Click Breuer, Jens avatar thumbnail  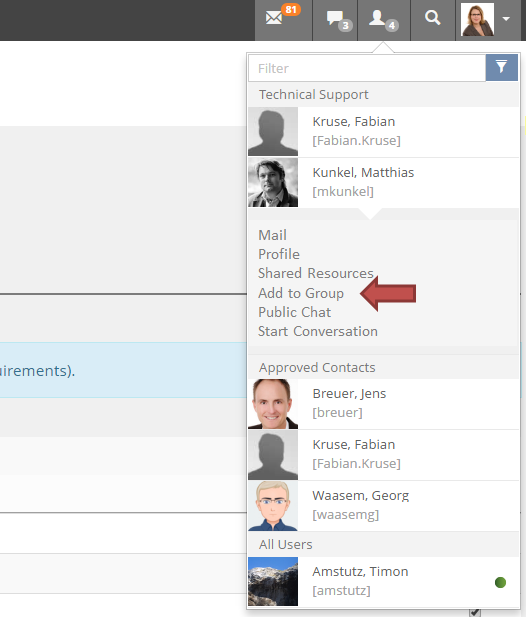point(273,404)
